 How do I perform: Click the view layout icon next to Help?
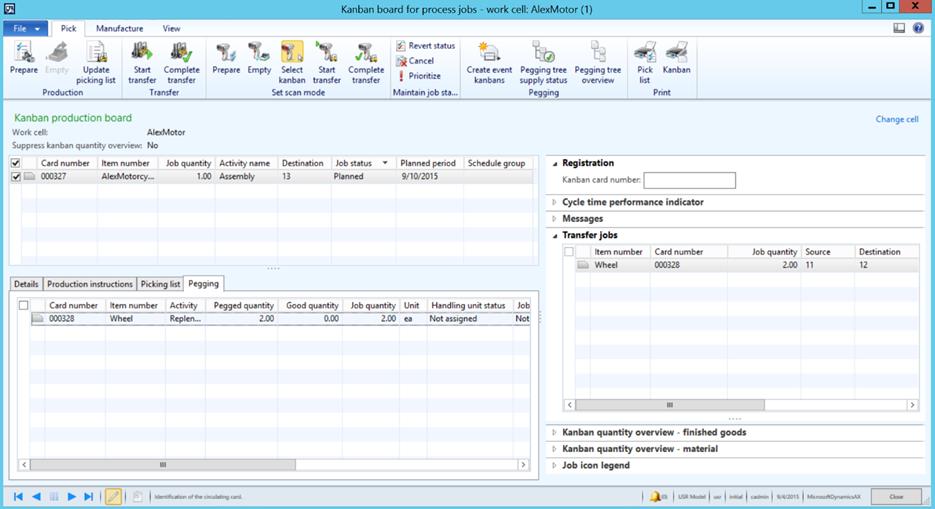pos(899,28)
